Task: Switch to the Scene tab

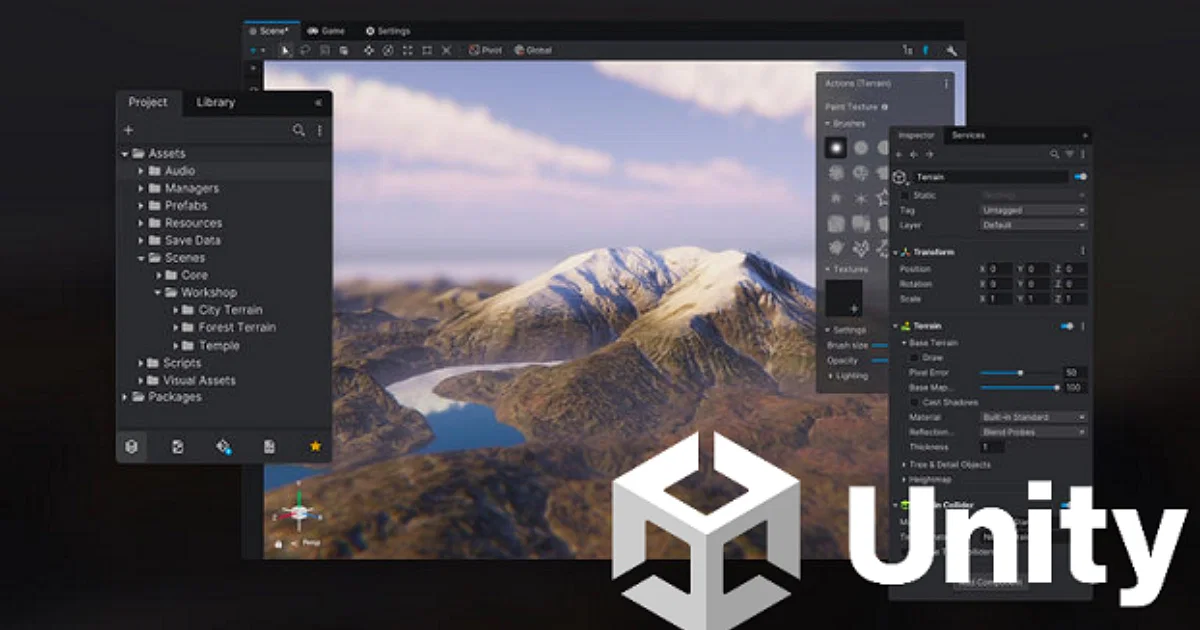Action: click(271, 31)
